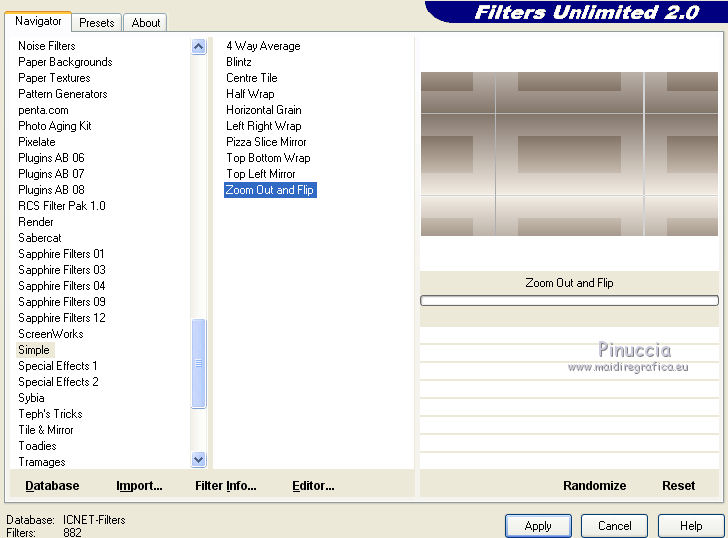Image resolution: width=728 pixels, height=538 pixels.
Task: Choose the Blintz filter
Action: (239, 62)
